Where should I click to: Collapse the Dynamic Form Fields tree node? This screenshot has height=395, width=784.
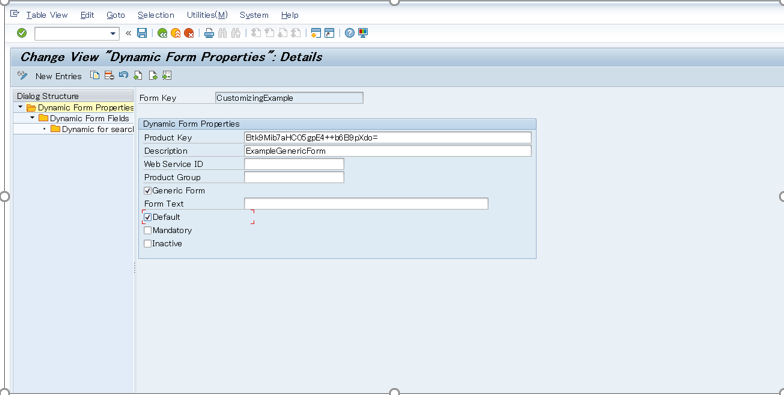[32, 118]
